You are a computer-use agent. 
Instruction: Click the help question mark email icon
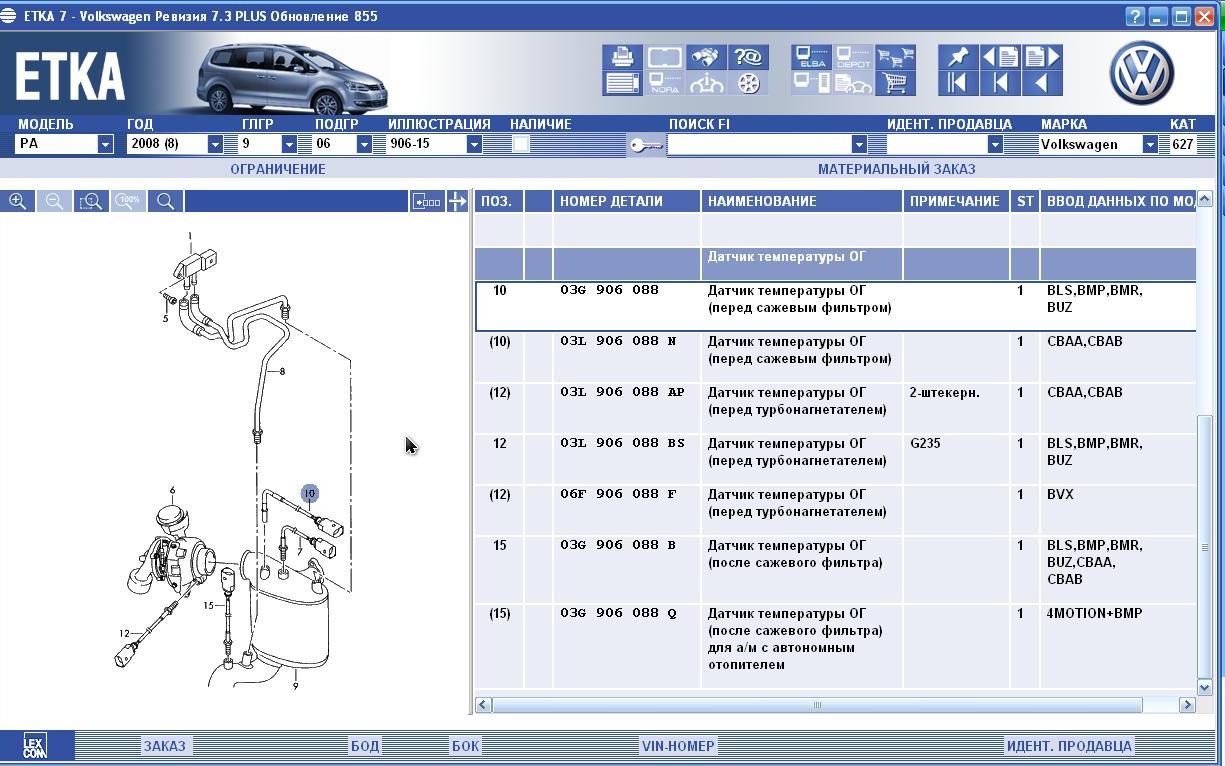click(748, 56)
